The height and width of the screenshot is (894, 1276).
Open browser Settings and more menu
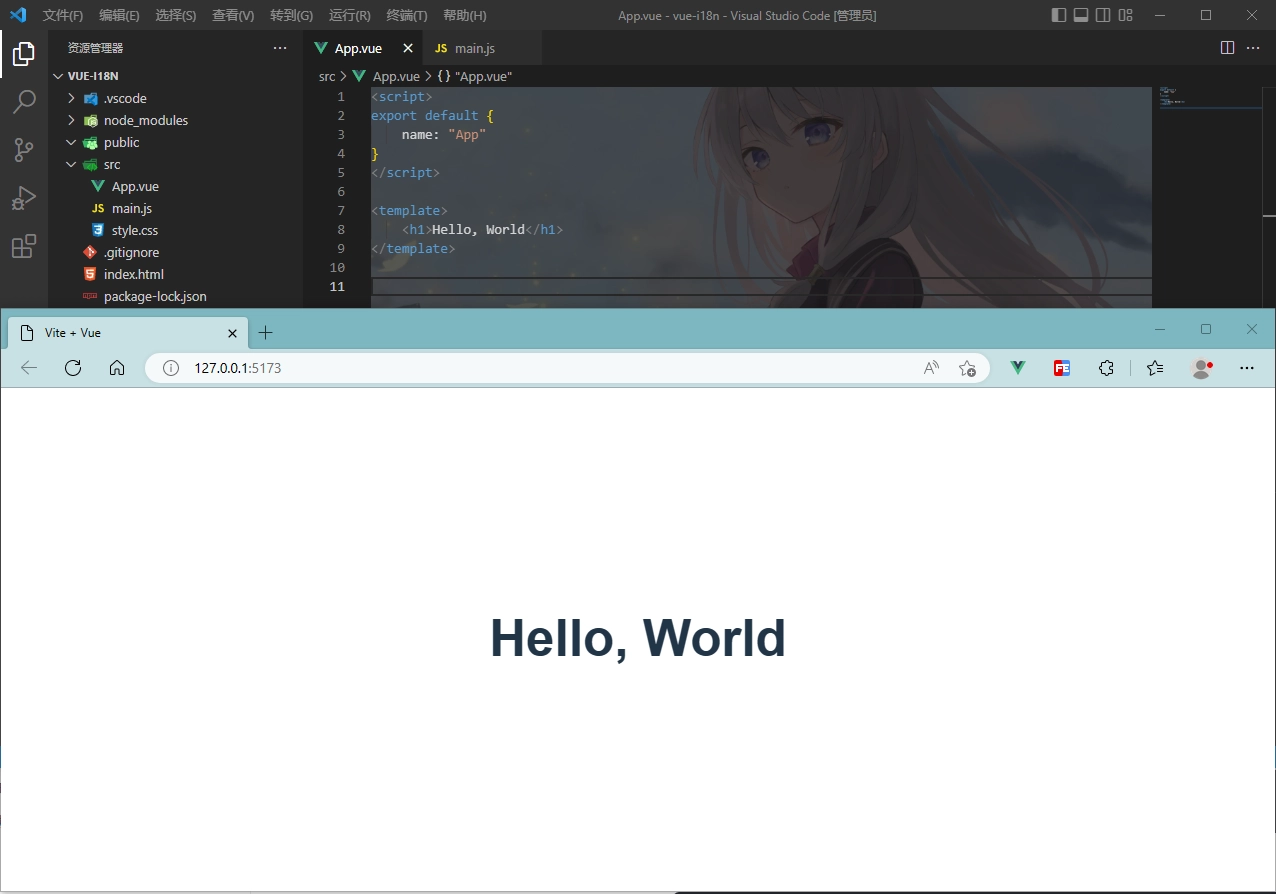pyautogui.click(x=1247, y=368)
